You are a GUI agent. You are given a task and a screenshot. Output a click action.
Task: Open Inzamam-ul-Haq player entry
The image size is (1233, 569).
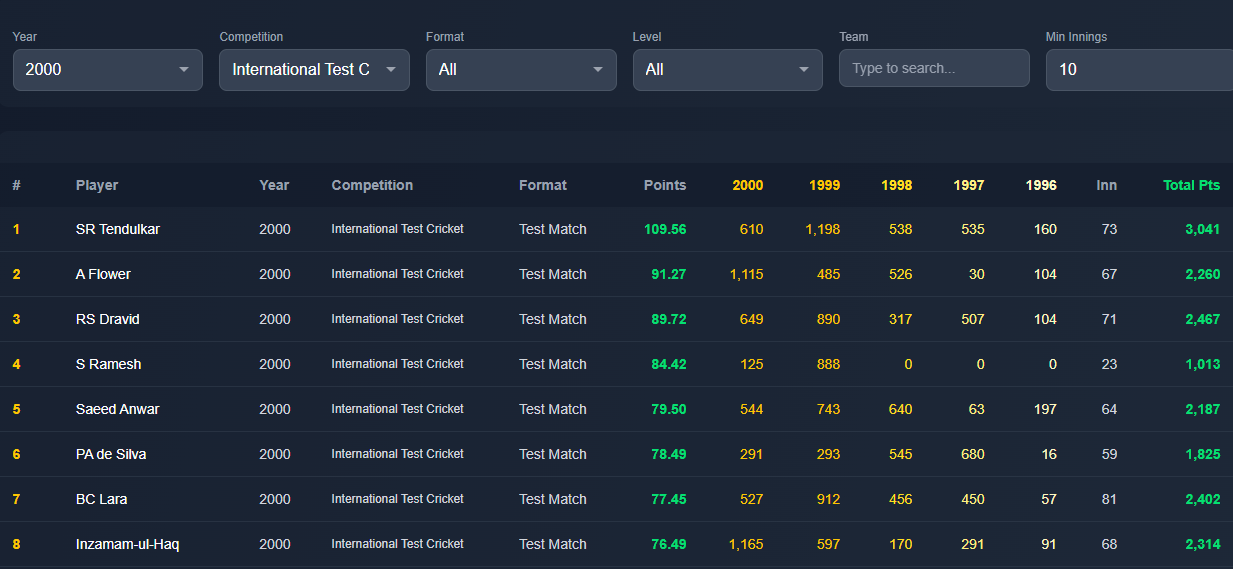pos(127,544)
